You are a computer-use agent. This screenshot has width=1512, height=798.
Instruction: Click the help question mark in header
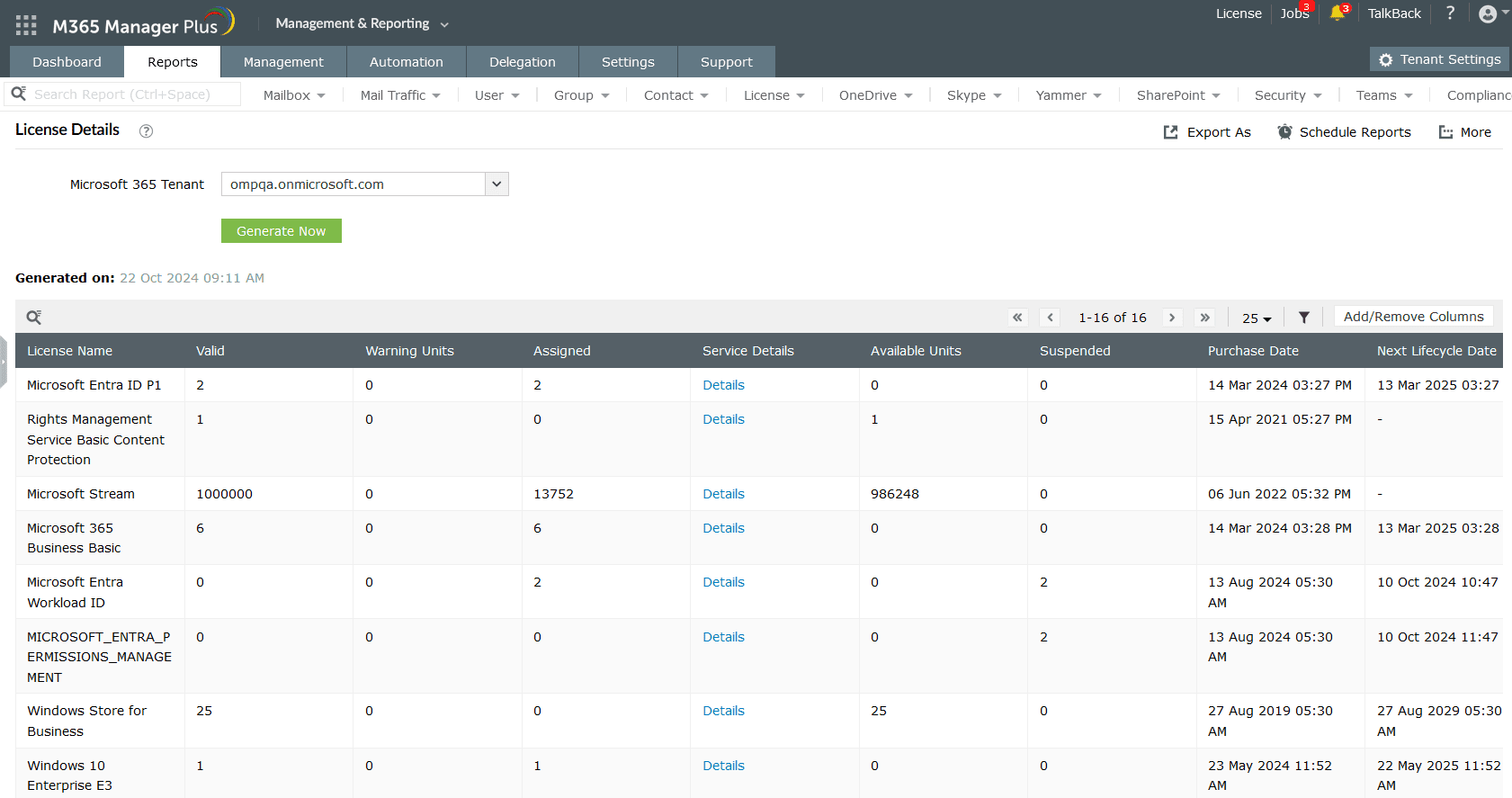click(1450, 13)
